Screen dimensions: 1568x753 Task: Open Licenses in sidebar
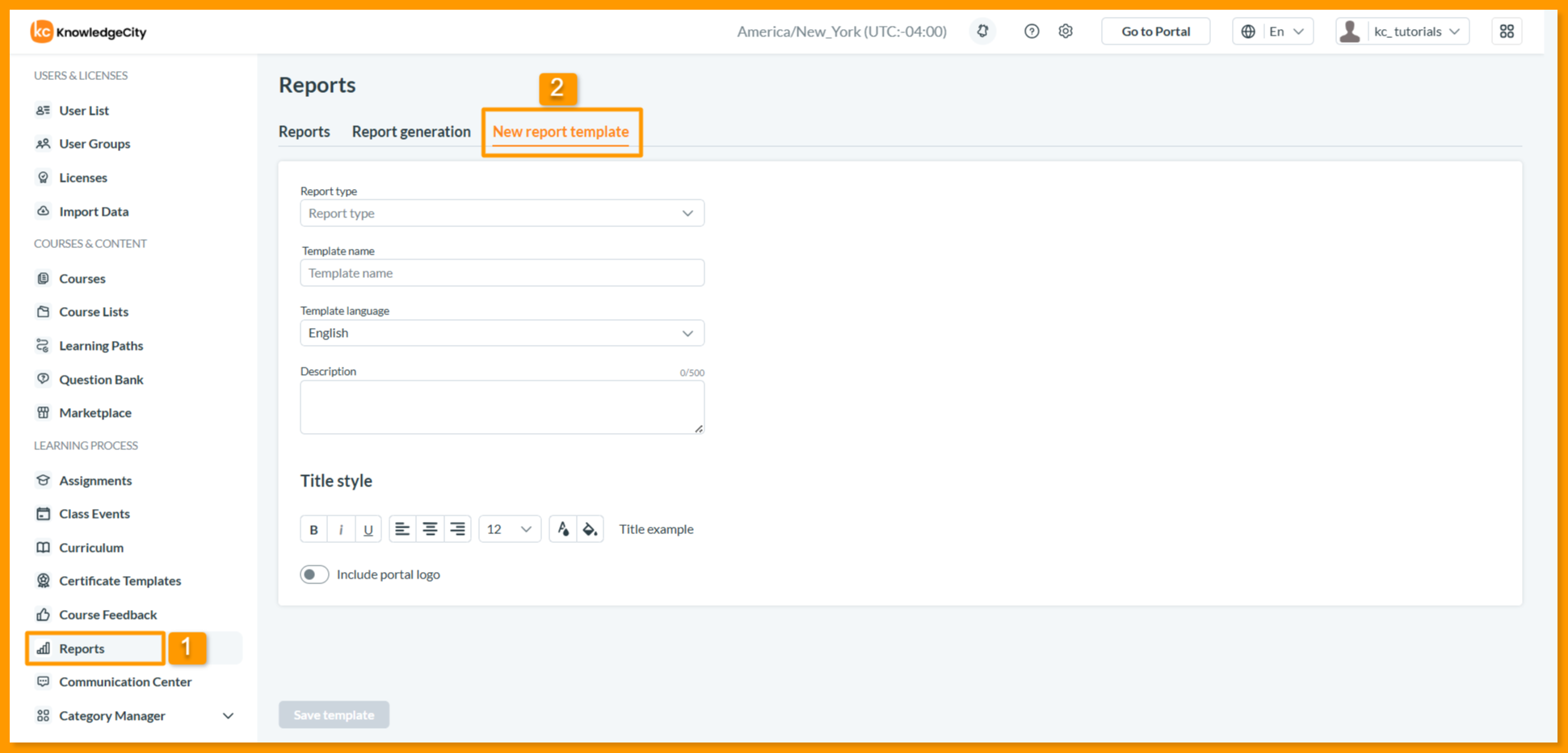82,178
